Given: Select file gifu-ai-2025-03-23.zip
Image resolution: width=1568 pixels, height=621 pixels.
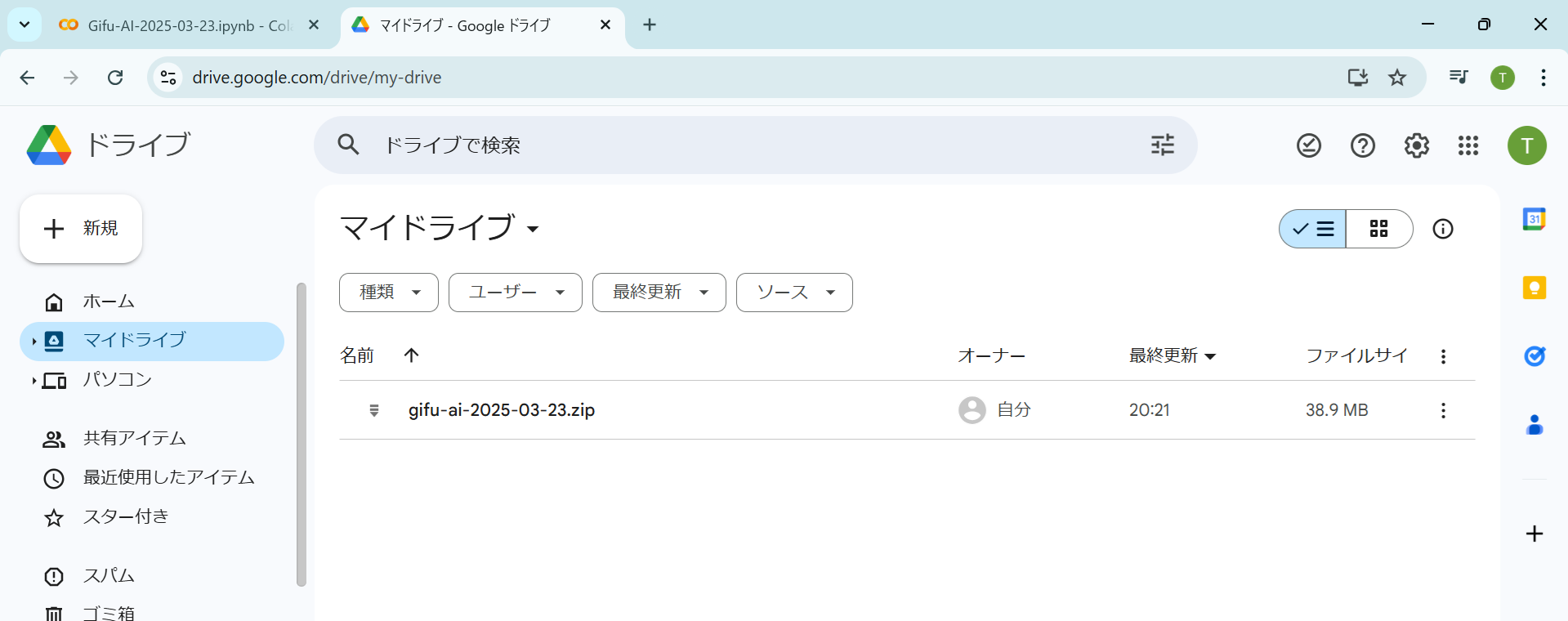Looking at the screenshot, I should pyautogui.click(x=502, y=410).
